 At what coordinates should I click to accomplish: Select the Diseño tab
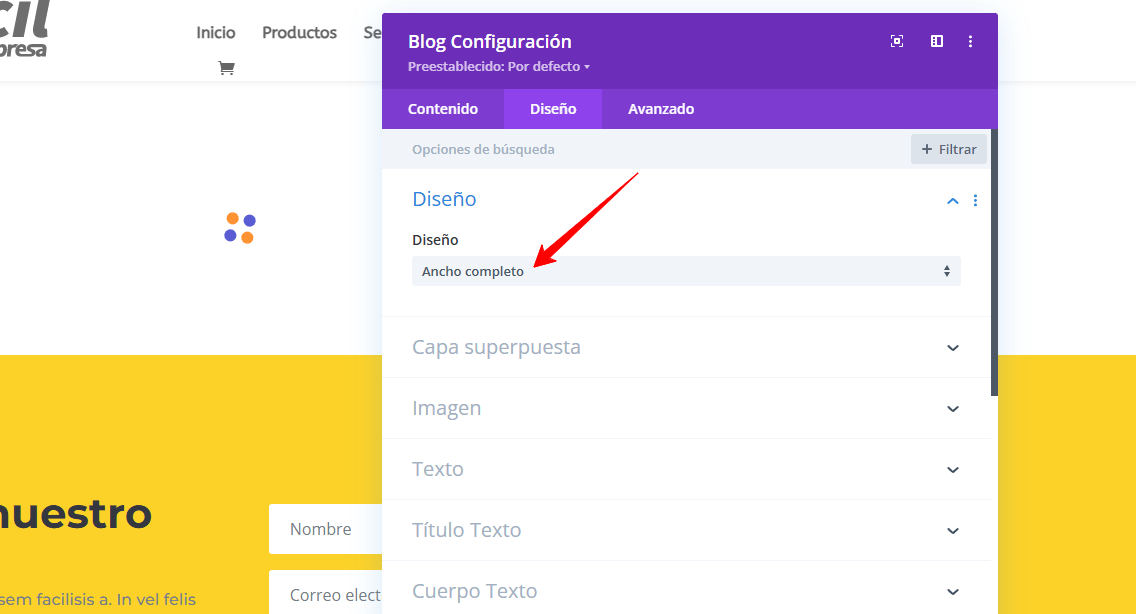(x=553, y=109)
